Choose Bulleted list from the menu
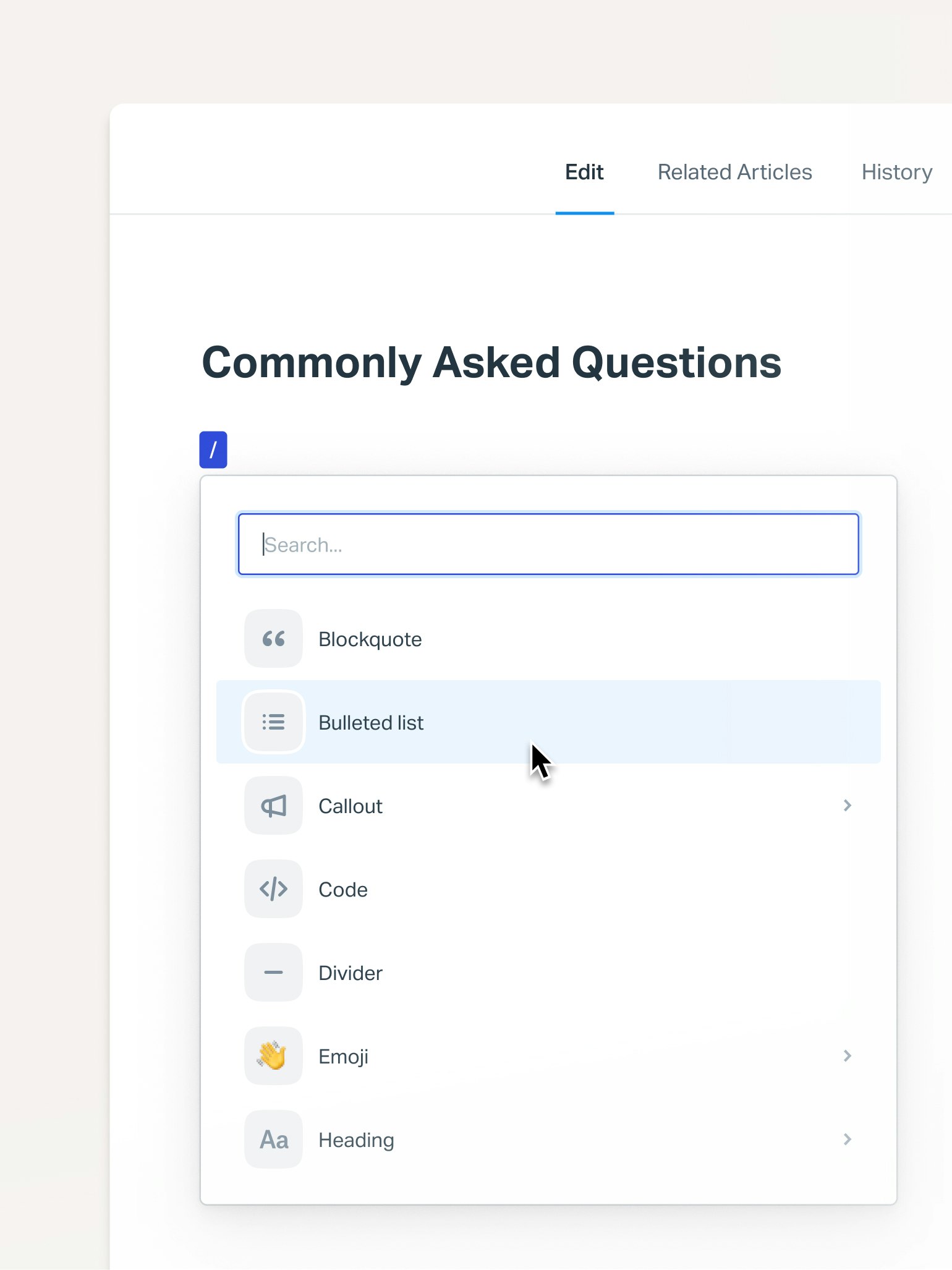The image size is (952, 1270). coord(371,723)
